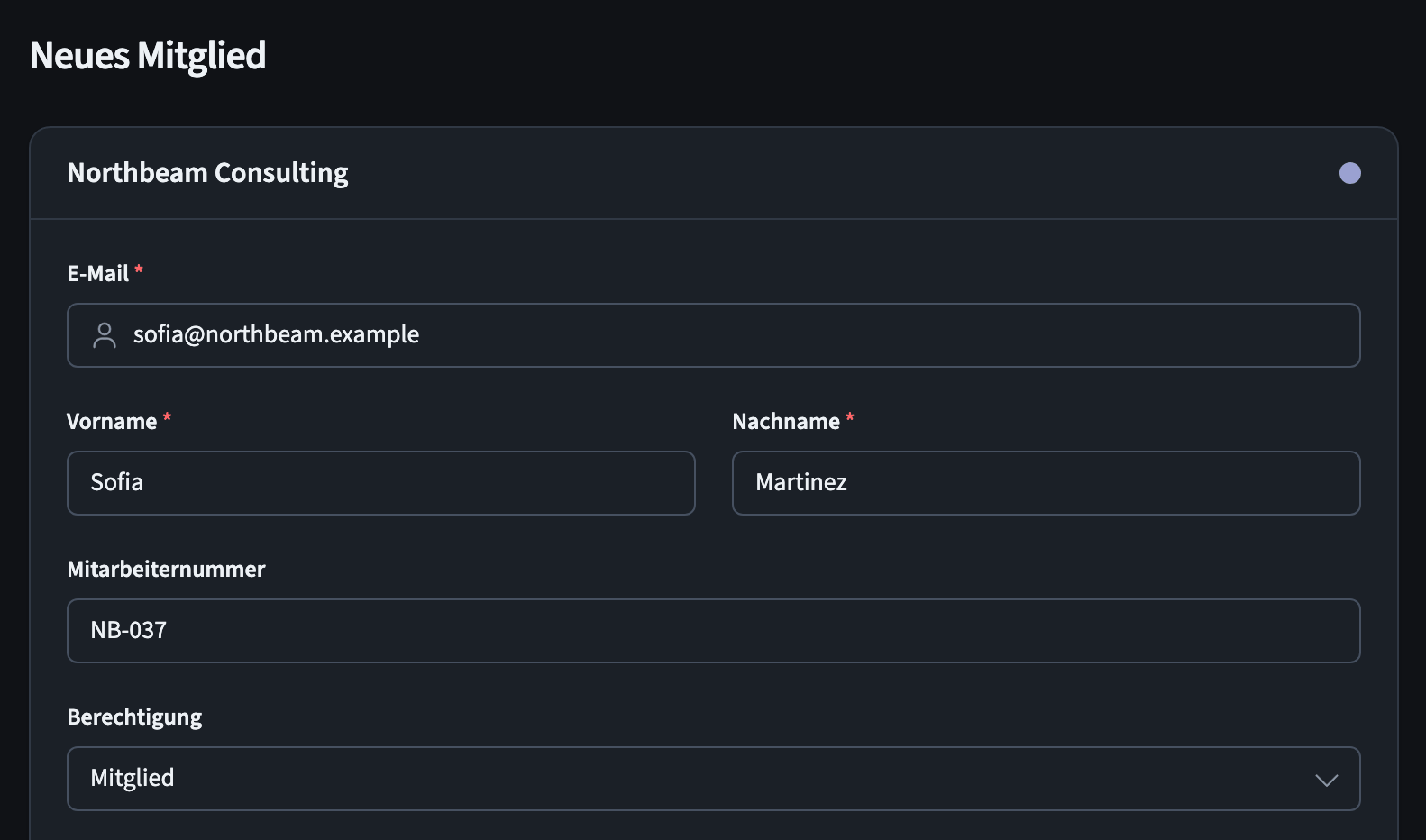Click into the Nachname field containing Martinez
The image size is (1426, 840).
click(1046, 483)
